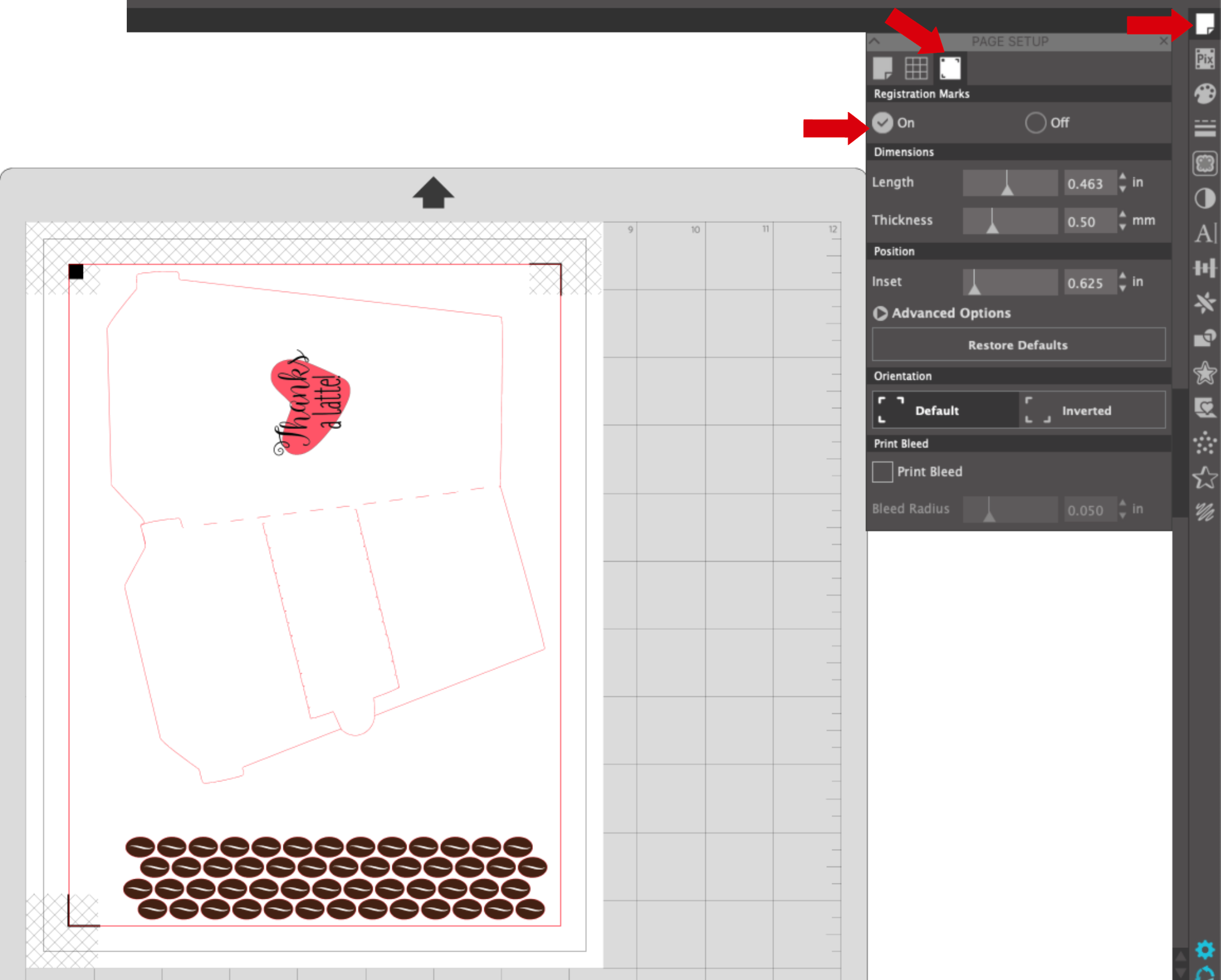The image size is (1221, 980).
Task: Turn registration marks Off
Action: 1035,123
